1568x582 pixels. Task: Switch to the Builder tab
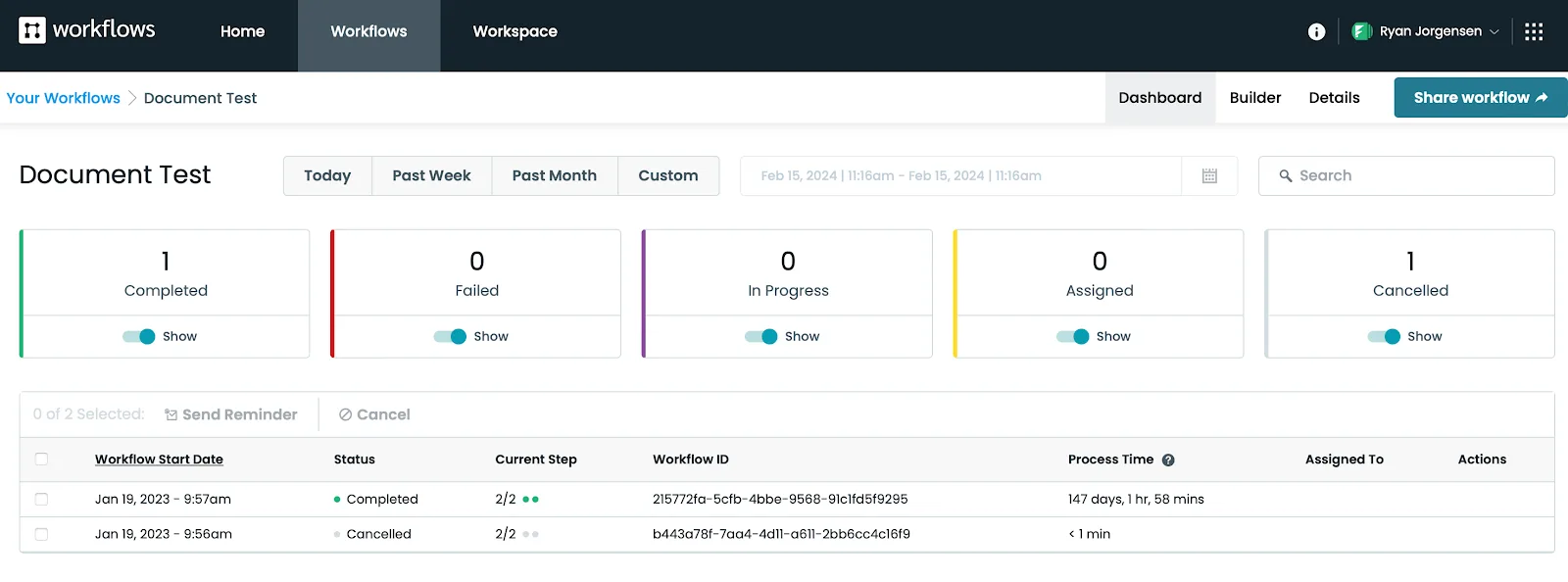click(x=1255, y=97)
